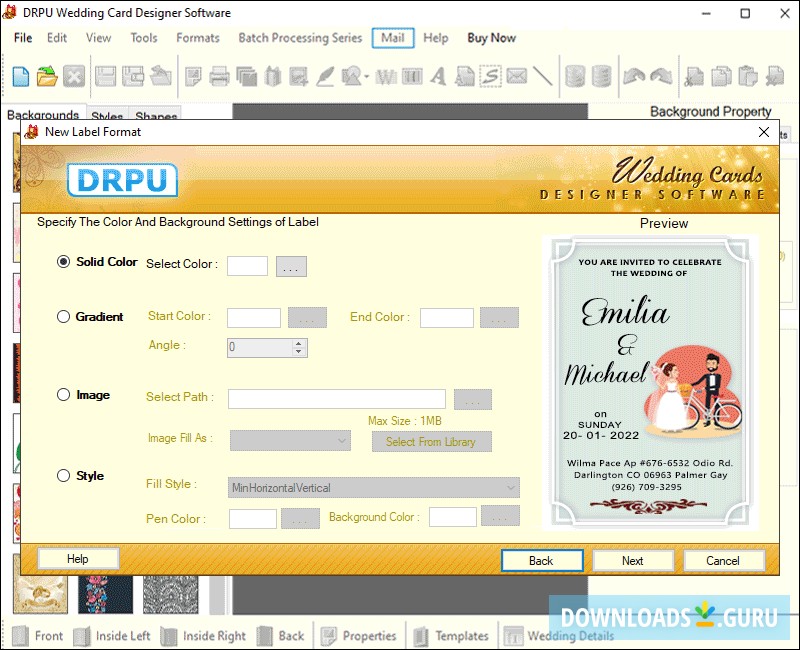The image size is (800, 650).
Task: Switch to the Inside Left tab
Action: point(111,635)
